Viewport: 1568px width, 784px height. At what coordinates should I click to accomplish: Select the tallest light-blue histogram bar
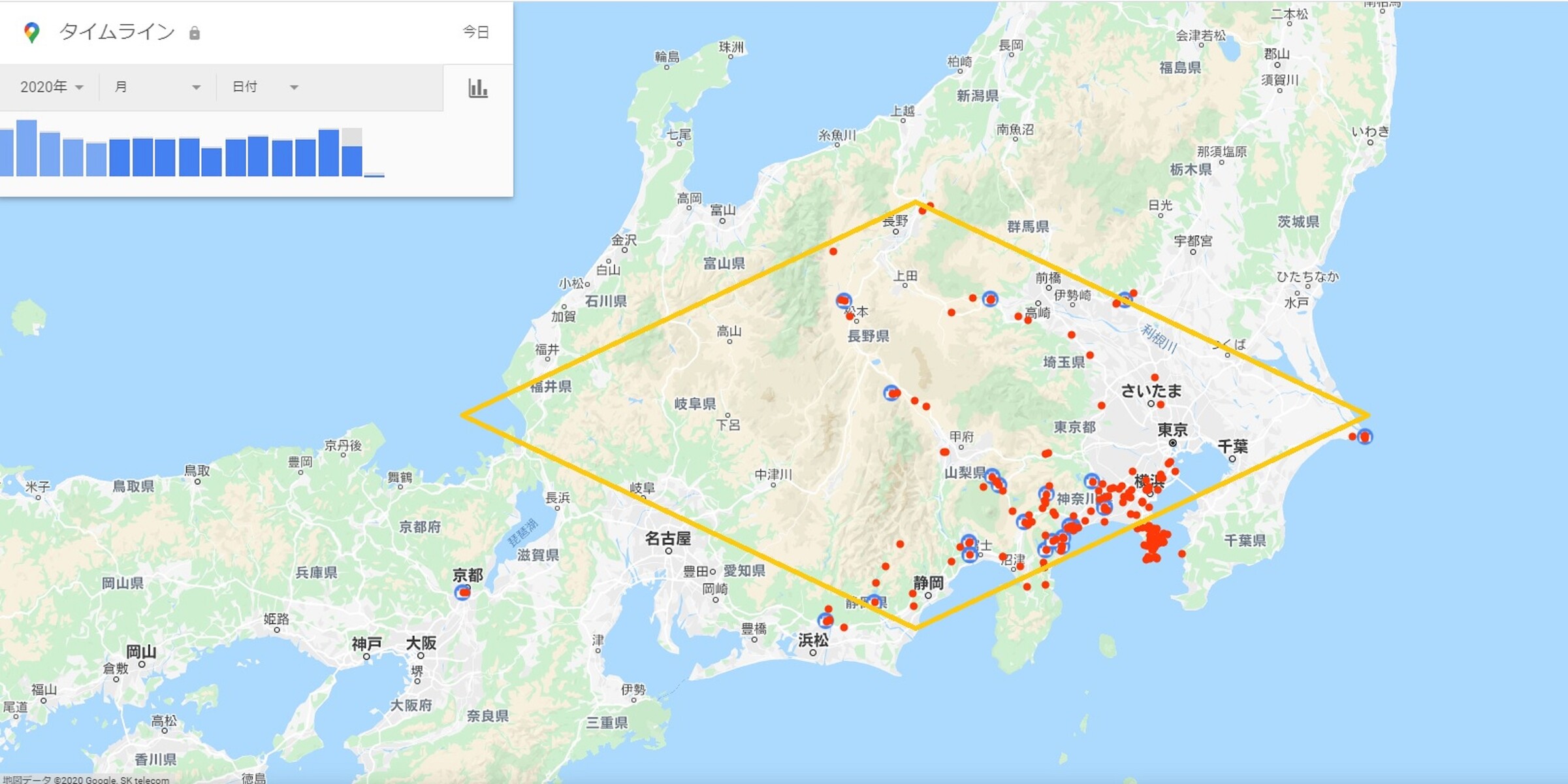click(27, 148)
